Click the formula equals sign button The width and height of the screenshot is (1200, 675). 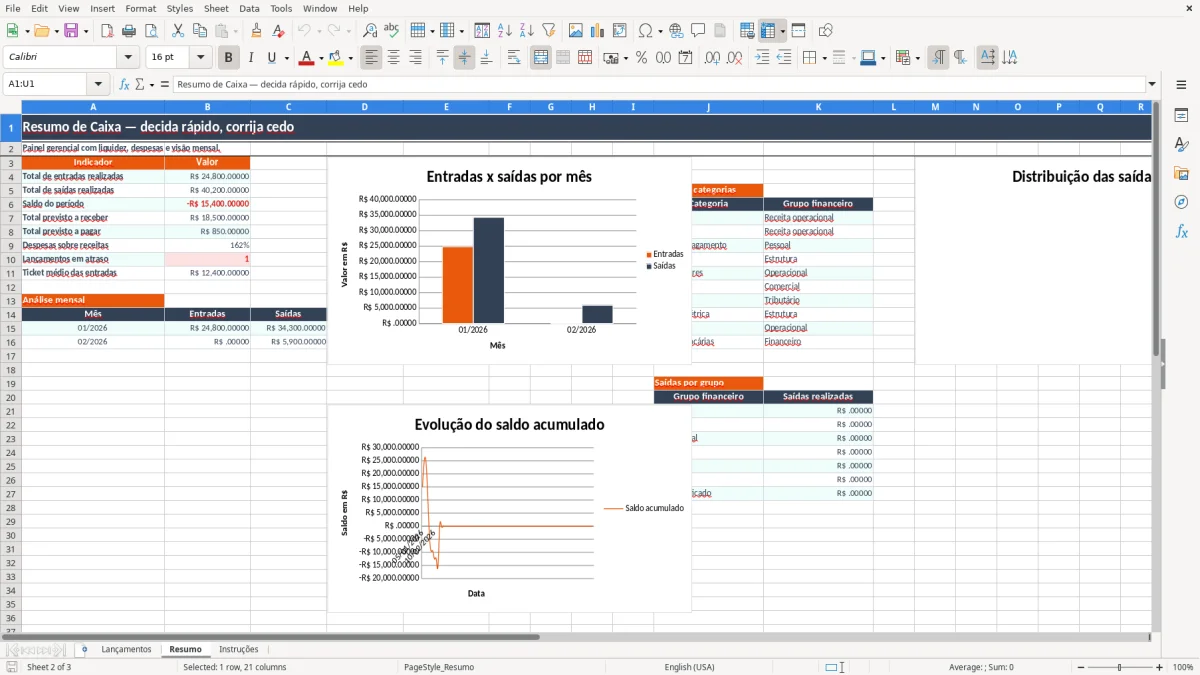tap(165, 85)
